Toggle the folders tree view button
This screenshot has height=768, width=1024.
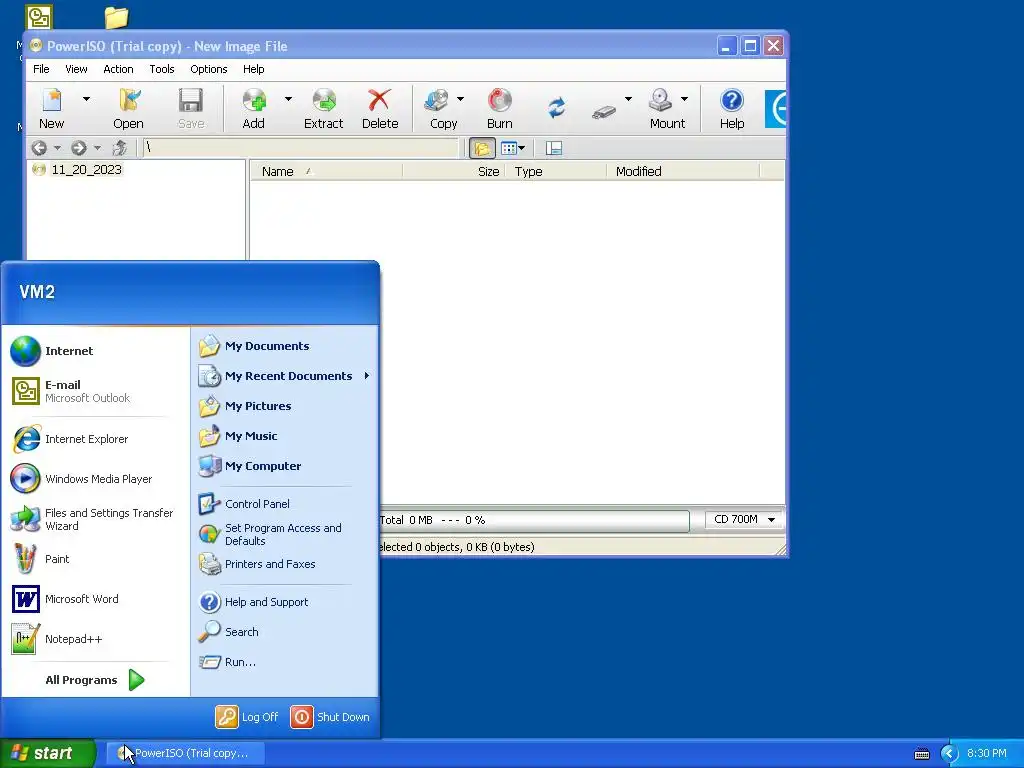(482, 148)
